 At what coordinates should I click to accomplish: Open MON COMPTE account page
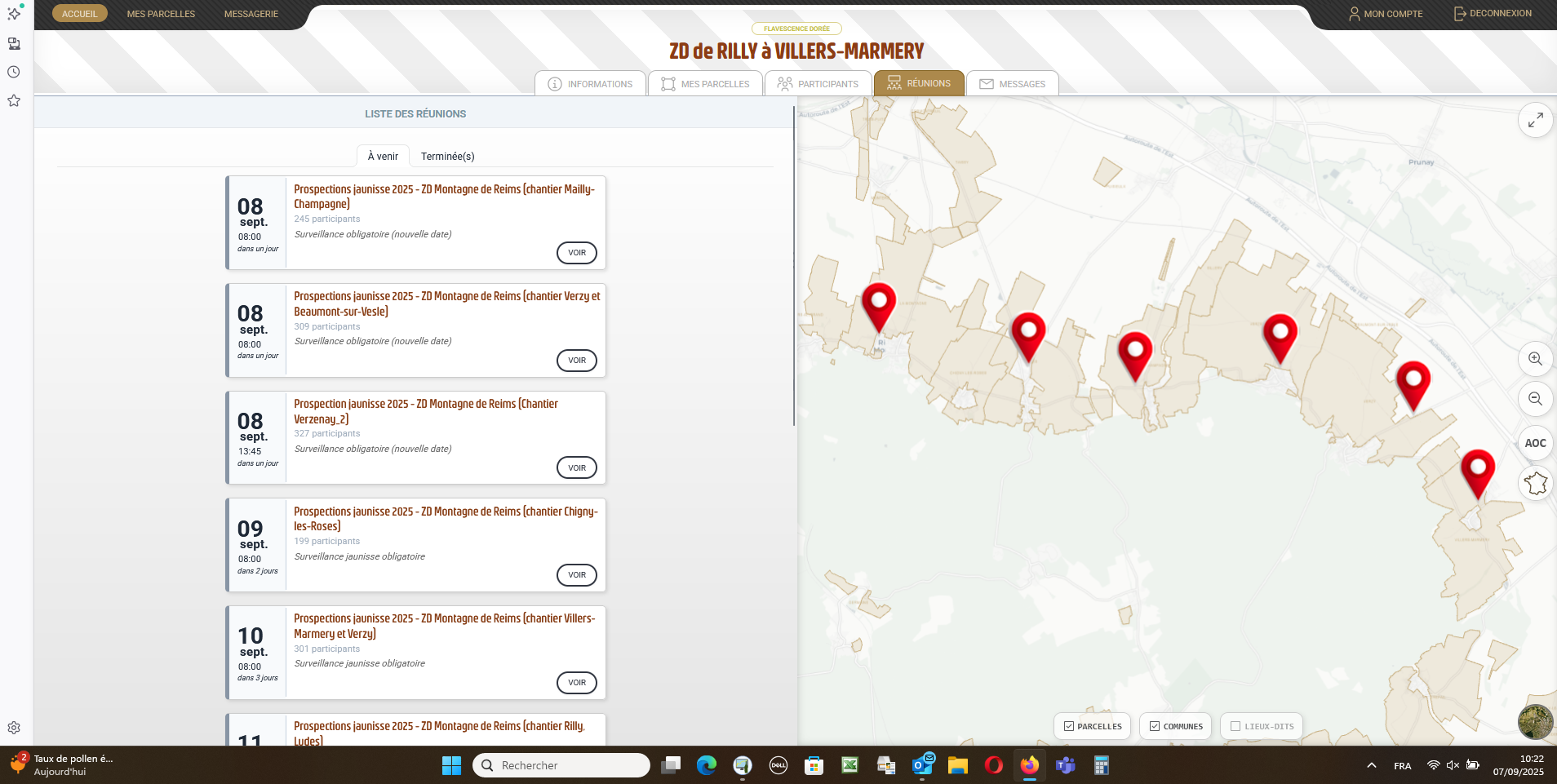1385,14
